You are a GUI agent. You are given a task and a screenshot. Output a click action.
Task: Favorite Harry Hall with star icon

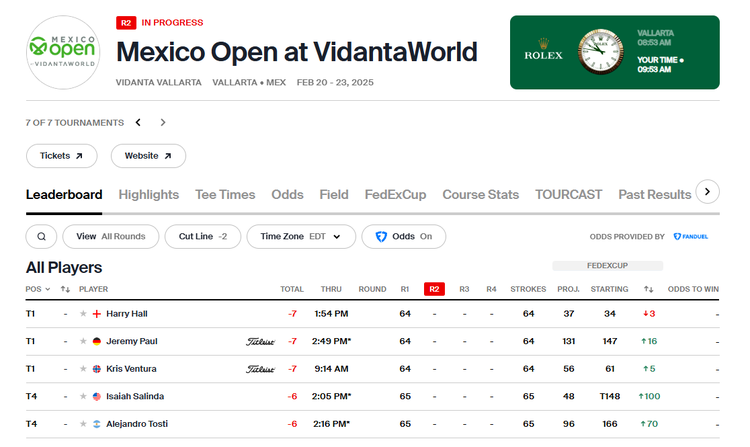83,314
